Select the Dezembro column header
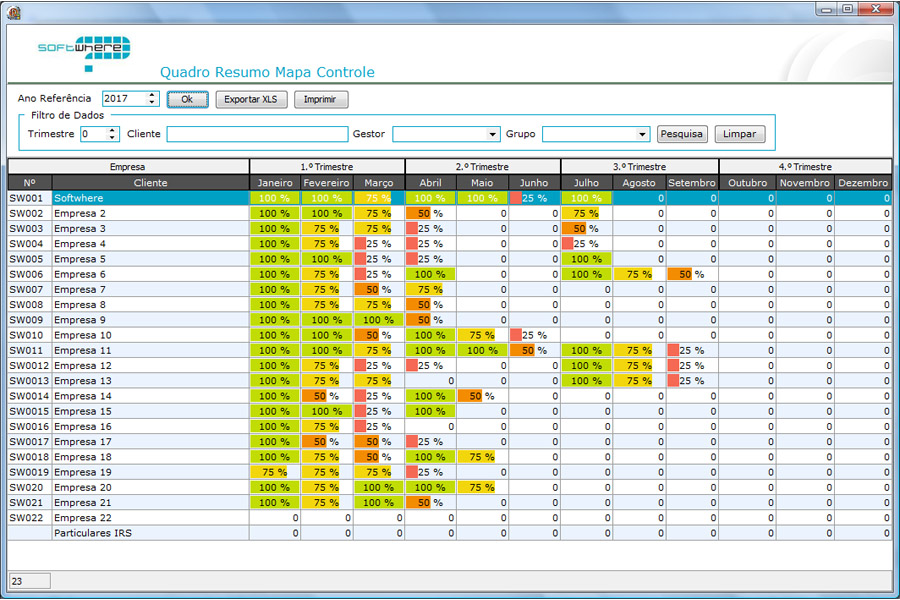This screenshot has height=600, width=900. [863, 183]
